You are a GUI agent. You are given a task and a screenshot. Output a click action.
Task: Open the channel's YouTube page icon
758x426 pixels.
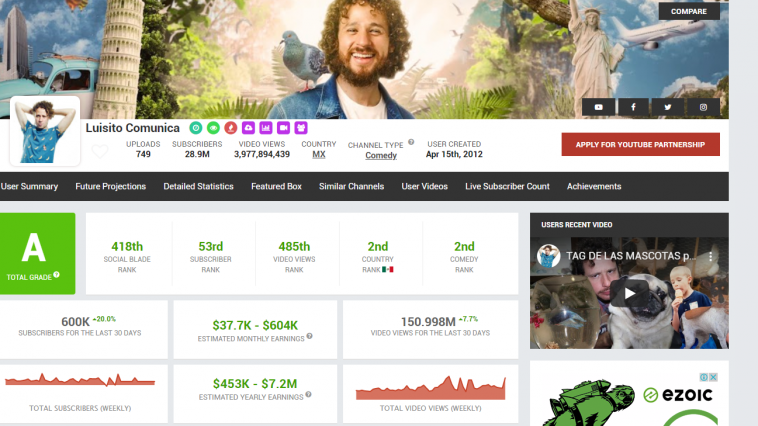click(598, 107)
